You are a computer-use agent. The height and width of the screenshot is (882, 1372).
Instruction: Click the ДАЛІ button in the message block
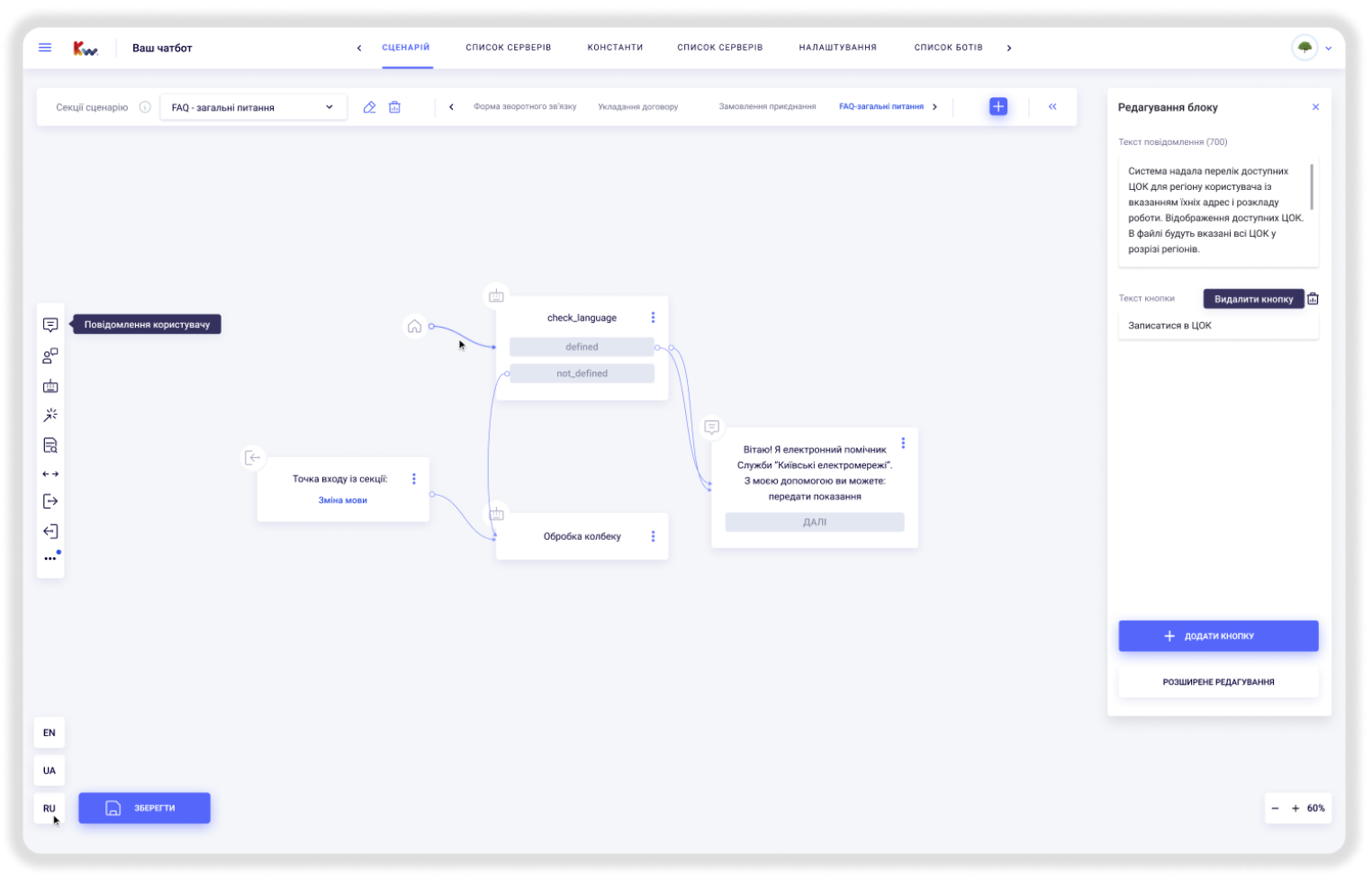(x=814, y=522)
